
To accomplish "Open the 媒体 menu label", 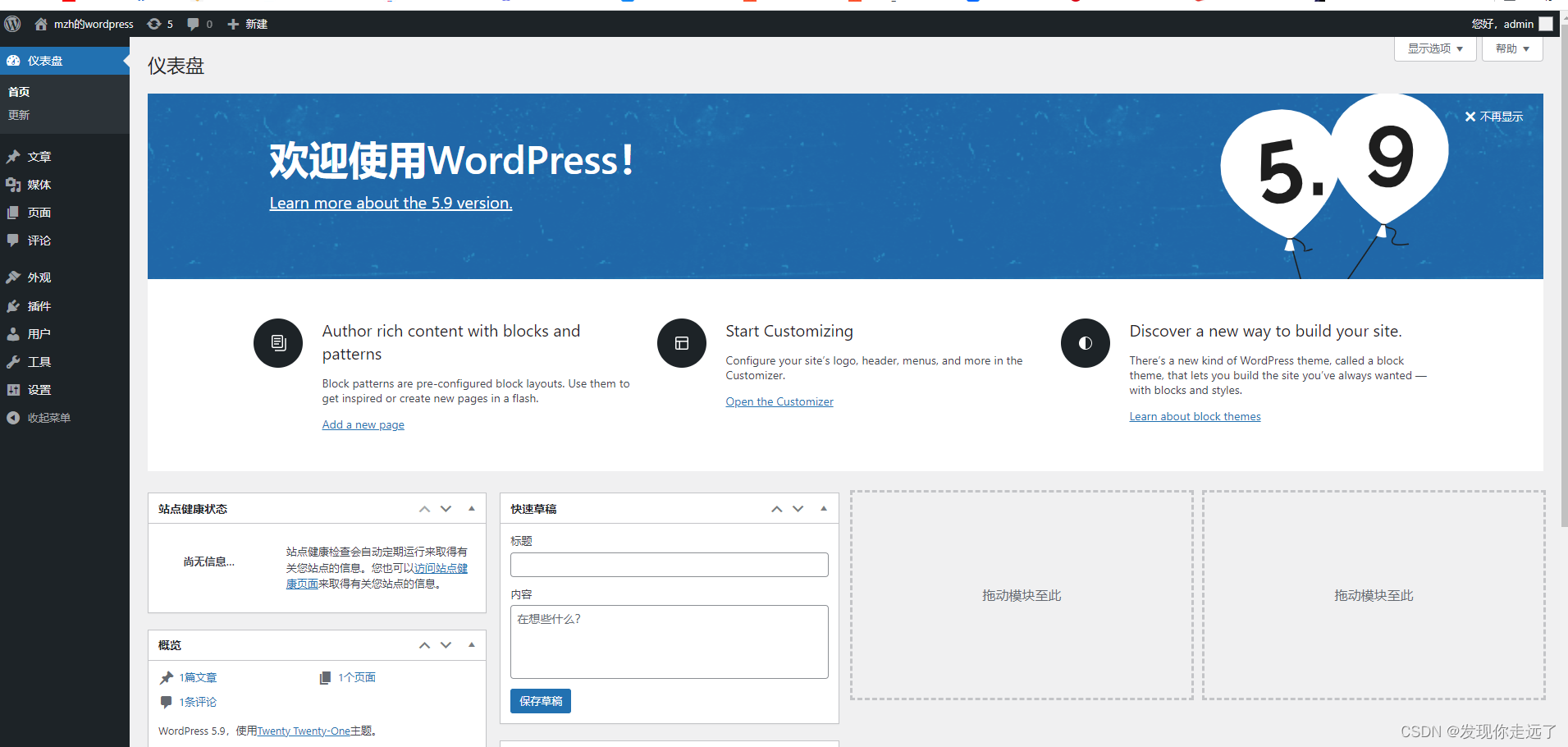I will click(39, 185).
